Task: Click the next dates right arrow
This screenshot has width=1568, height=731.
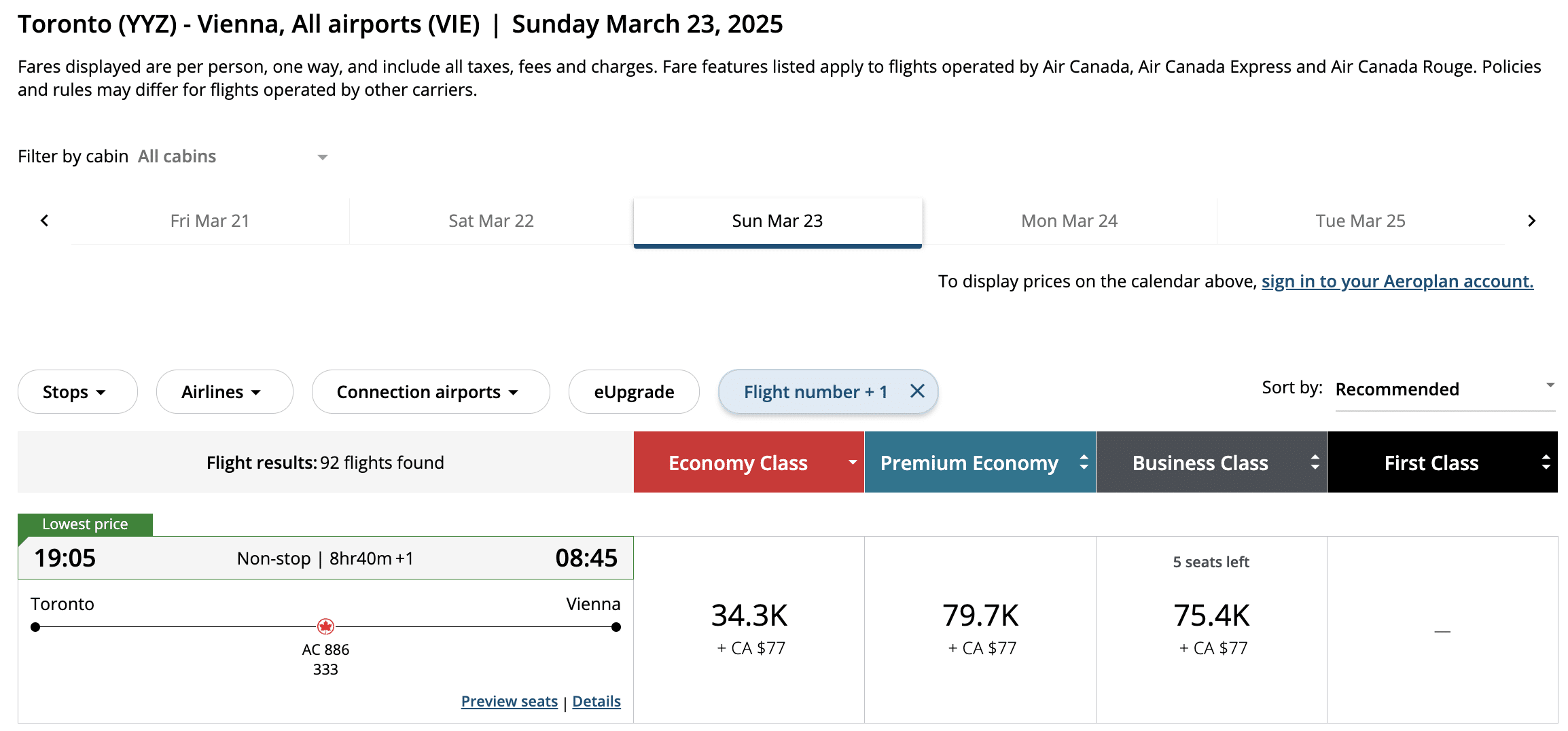Action: (1531, 221)
